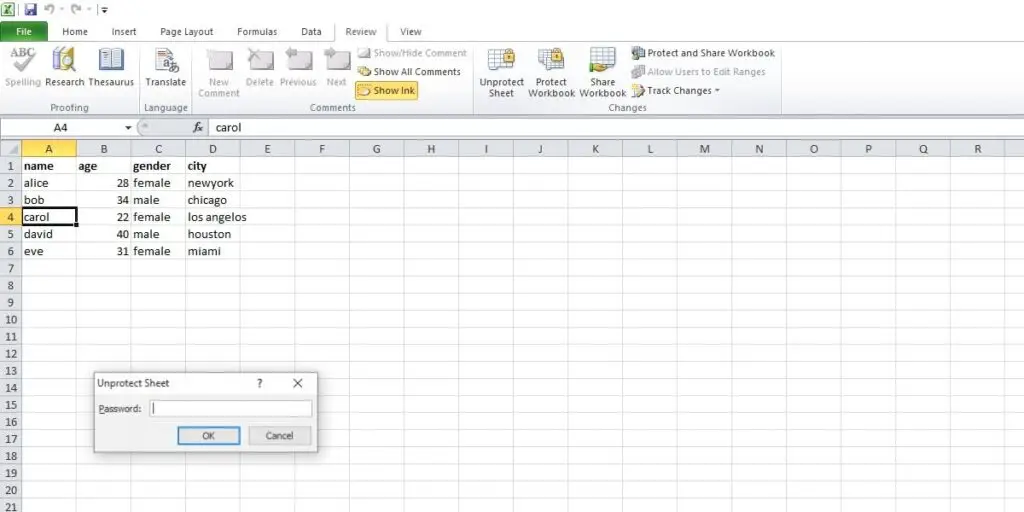The height and width of the screenshot is (512, 1024).
Task: Switch to the View tab
Action: pos(411,31)
